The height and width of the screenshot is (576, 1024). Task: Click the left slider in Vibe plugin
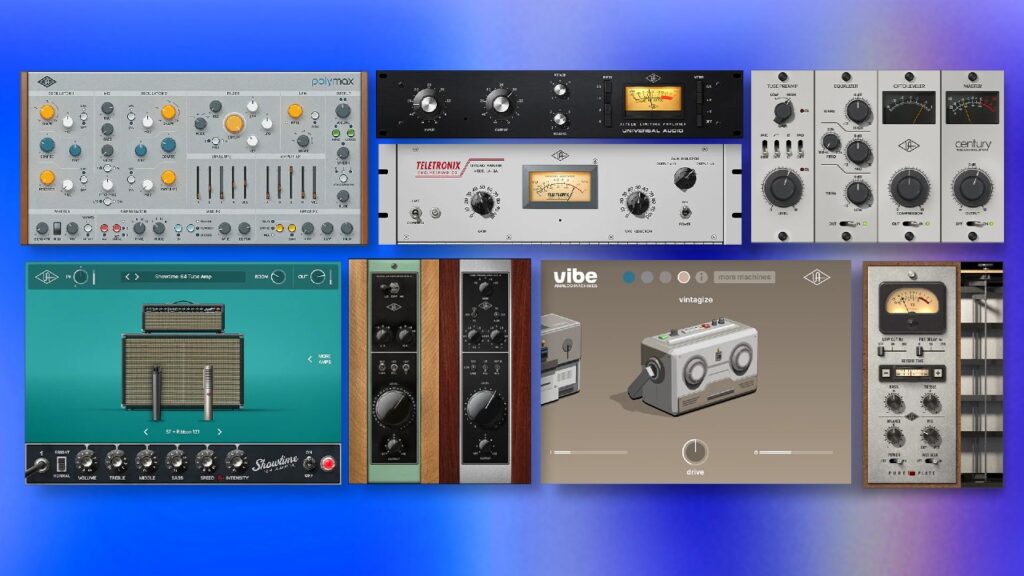(589, 452)
